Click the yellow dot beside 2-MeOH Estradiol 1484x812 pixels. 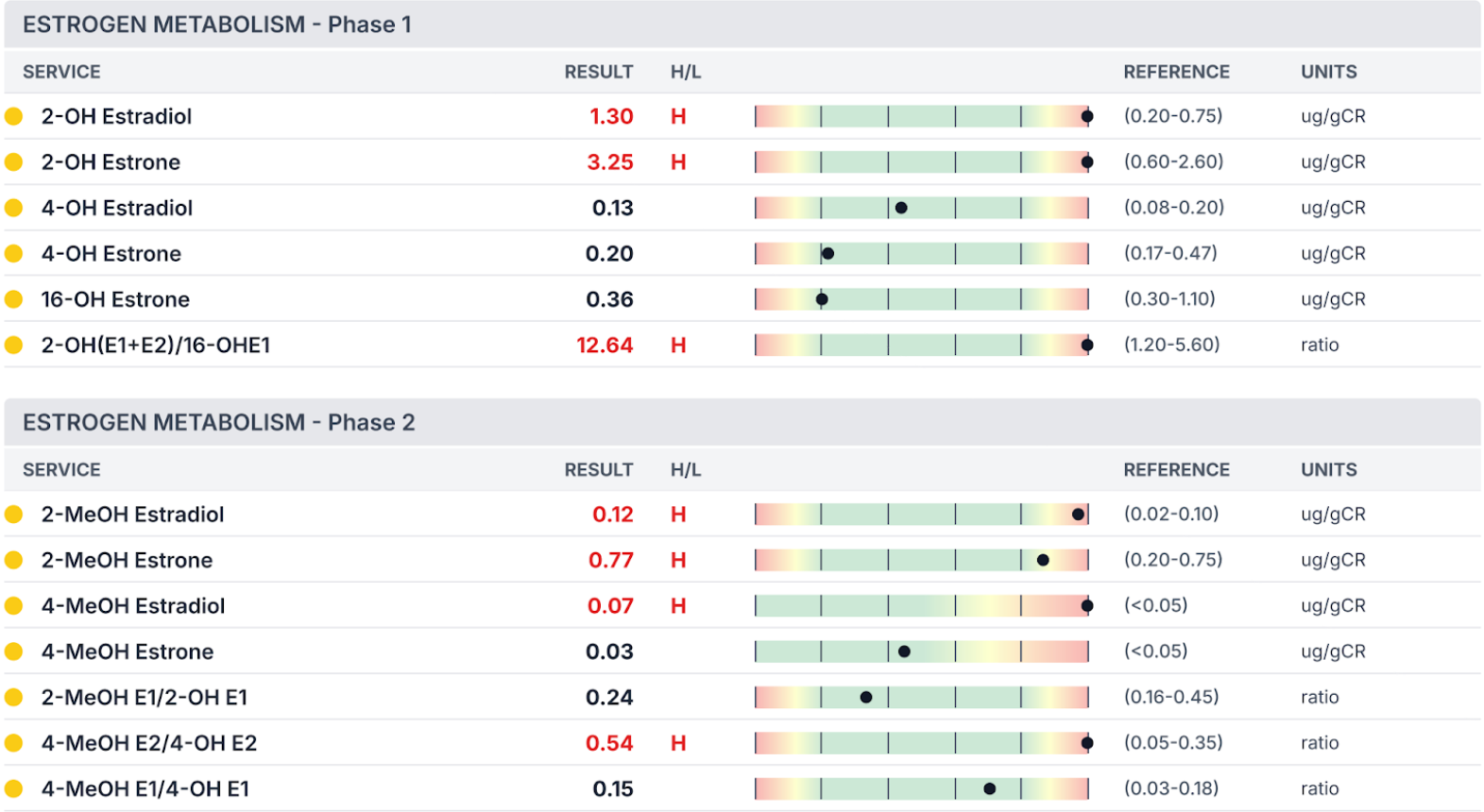point(14,515)
